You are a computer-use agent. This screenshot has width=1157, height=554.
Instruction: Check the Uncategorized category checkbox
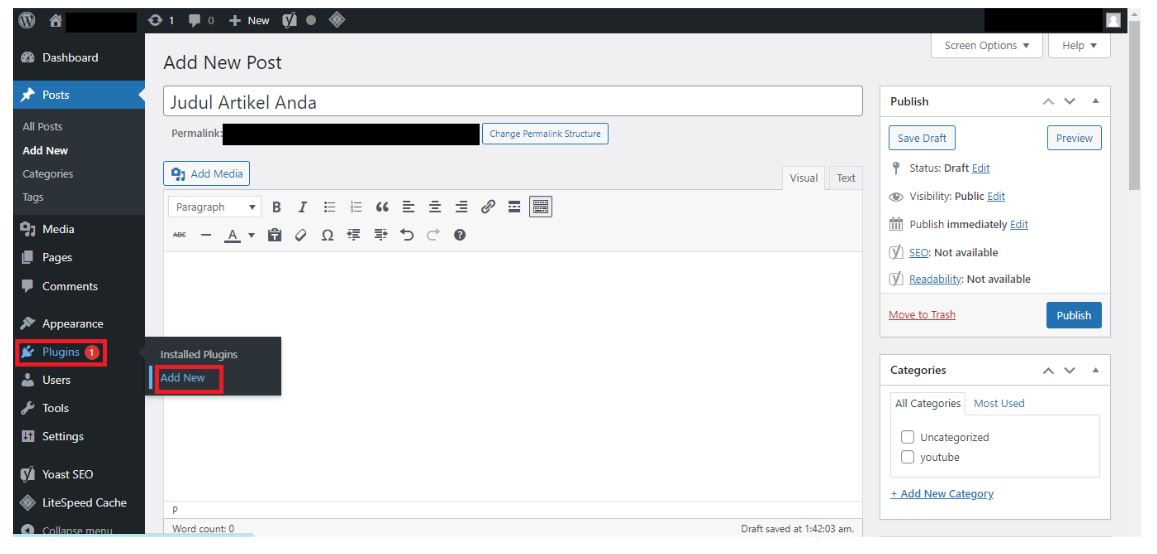[908, 437]
